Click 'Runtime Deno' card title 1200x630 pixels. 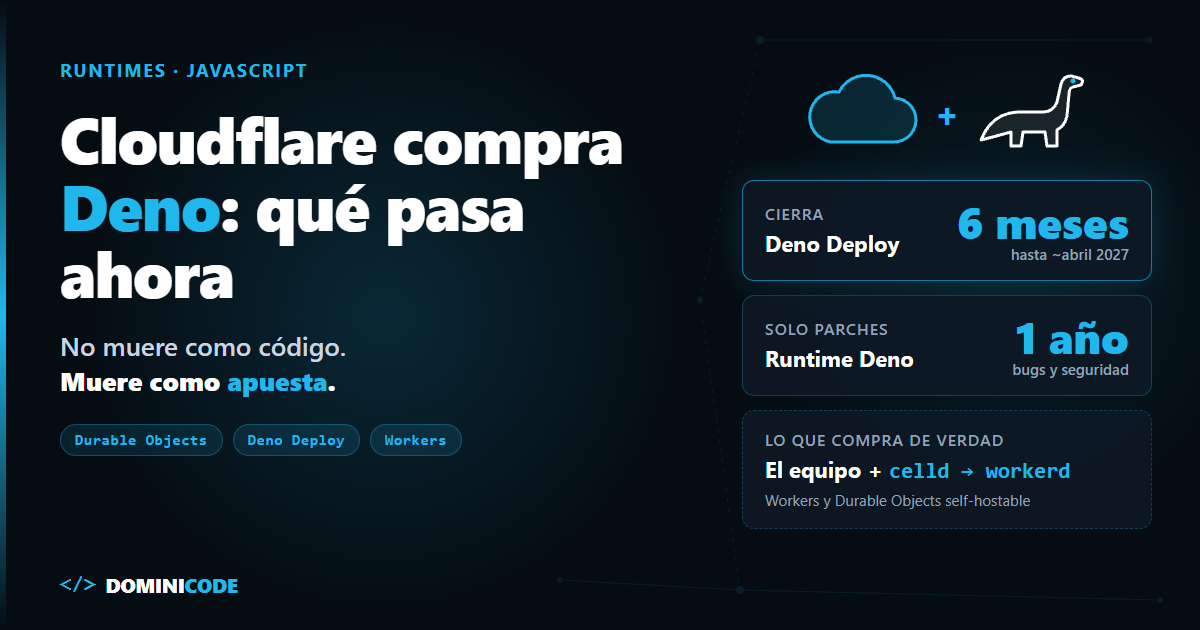pos(839,360)
